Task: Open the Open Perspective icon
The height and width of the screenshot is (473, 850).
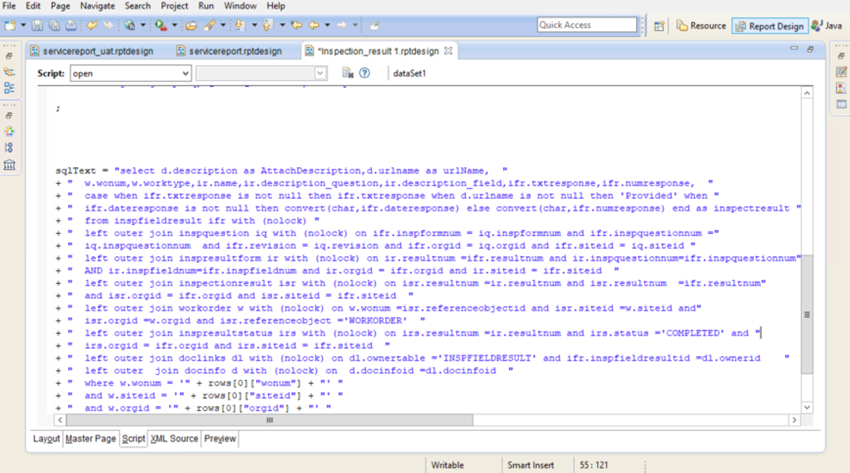Action: point(659,25)
